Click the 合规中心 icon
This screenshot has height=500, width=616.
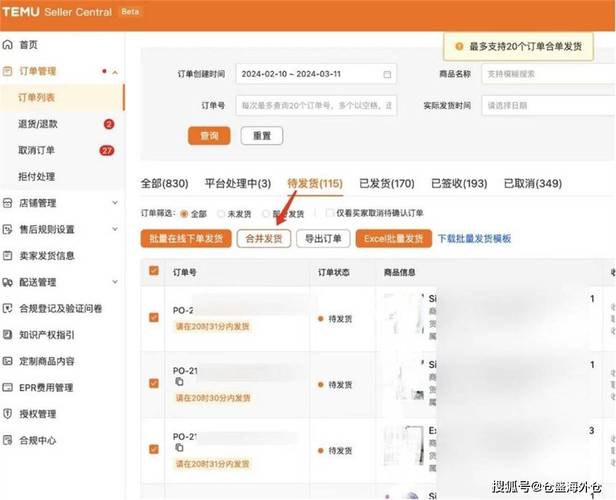(x=7, y=440)
